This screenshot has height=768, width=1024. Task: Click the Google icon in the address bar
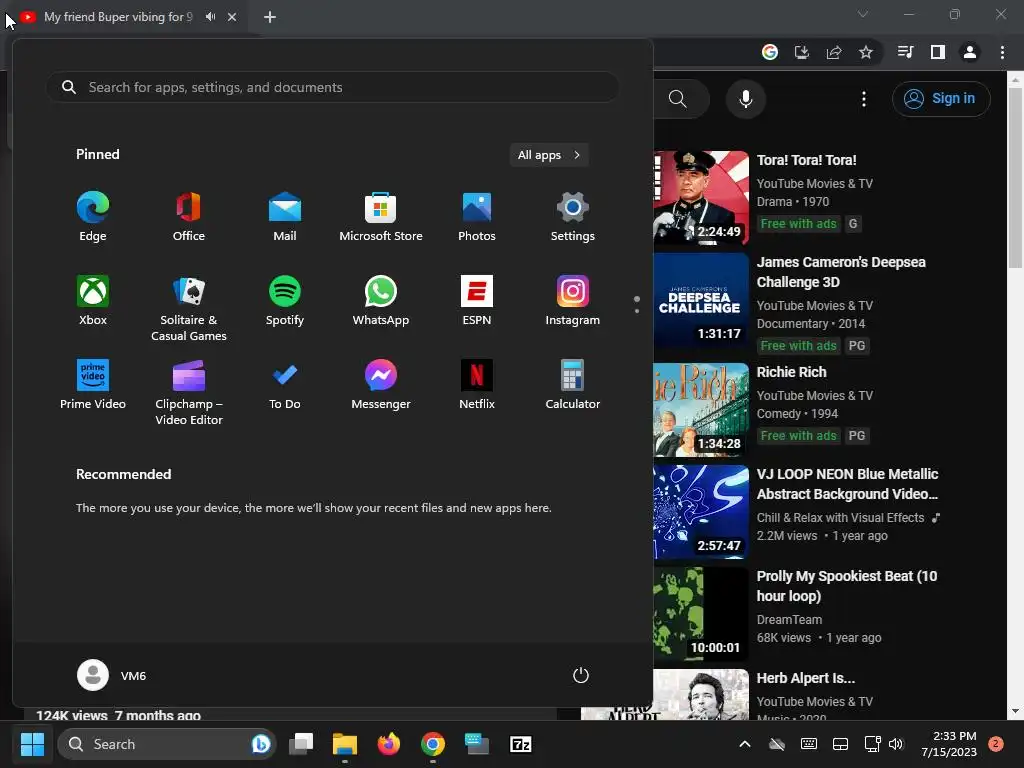pos(770,52)
